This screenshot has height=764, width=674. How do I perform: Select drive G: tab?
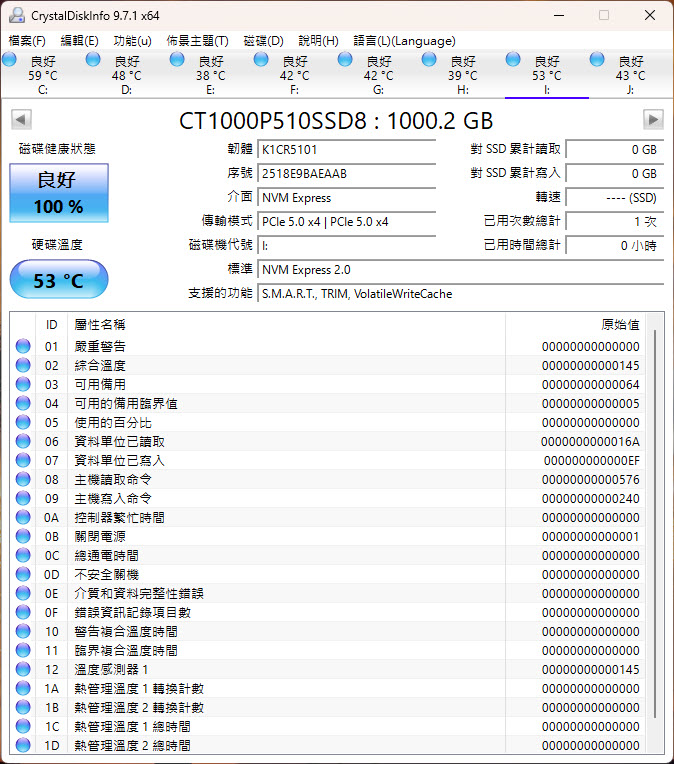(x=378, y=75)
